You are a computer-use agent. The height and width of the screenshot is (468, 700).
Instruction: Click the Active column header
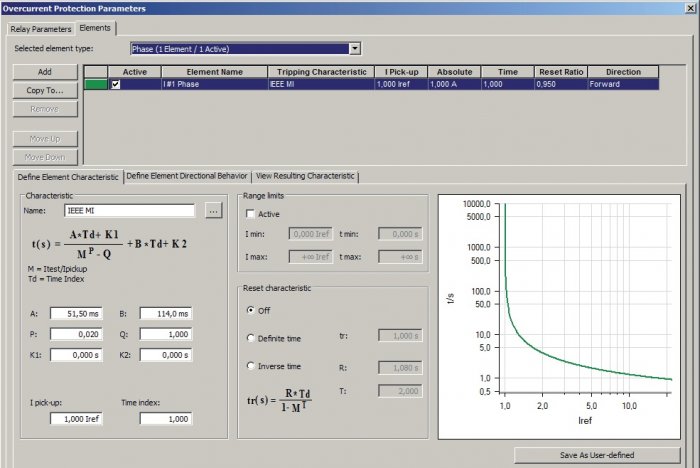[134, 72]
